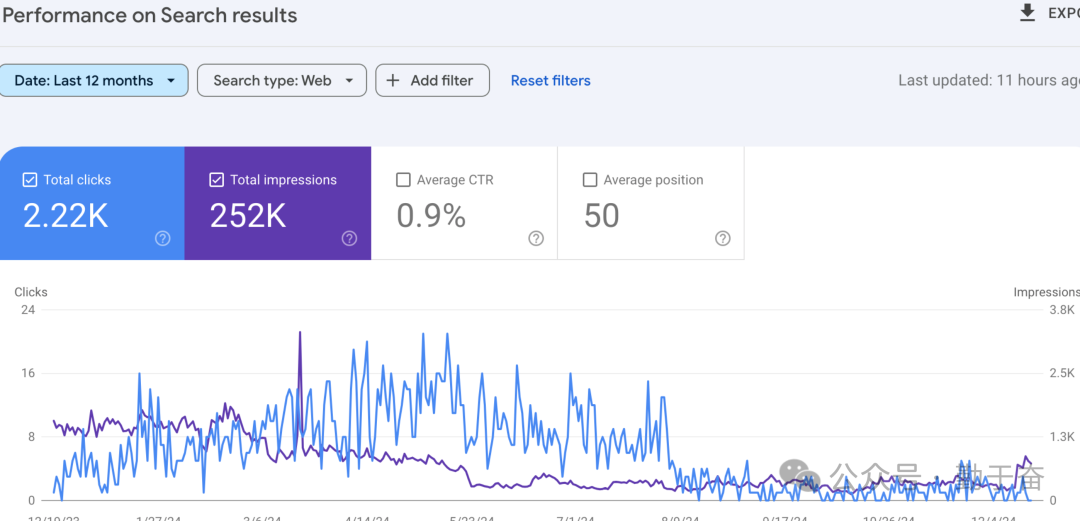The height and width of the screenshot is (521, 1080).
Task: Click the Export download icon
Action: pos(1026,13)
